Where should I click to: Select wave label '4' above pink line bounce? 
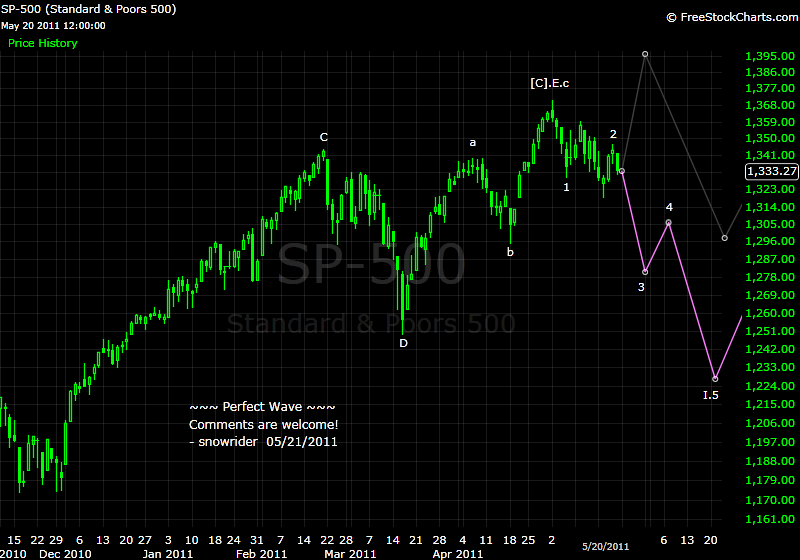[669, 207]
